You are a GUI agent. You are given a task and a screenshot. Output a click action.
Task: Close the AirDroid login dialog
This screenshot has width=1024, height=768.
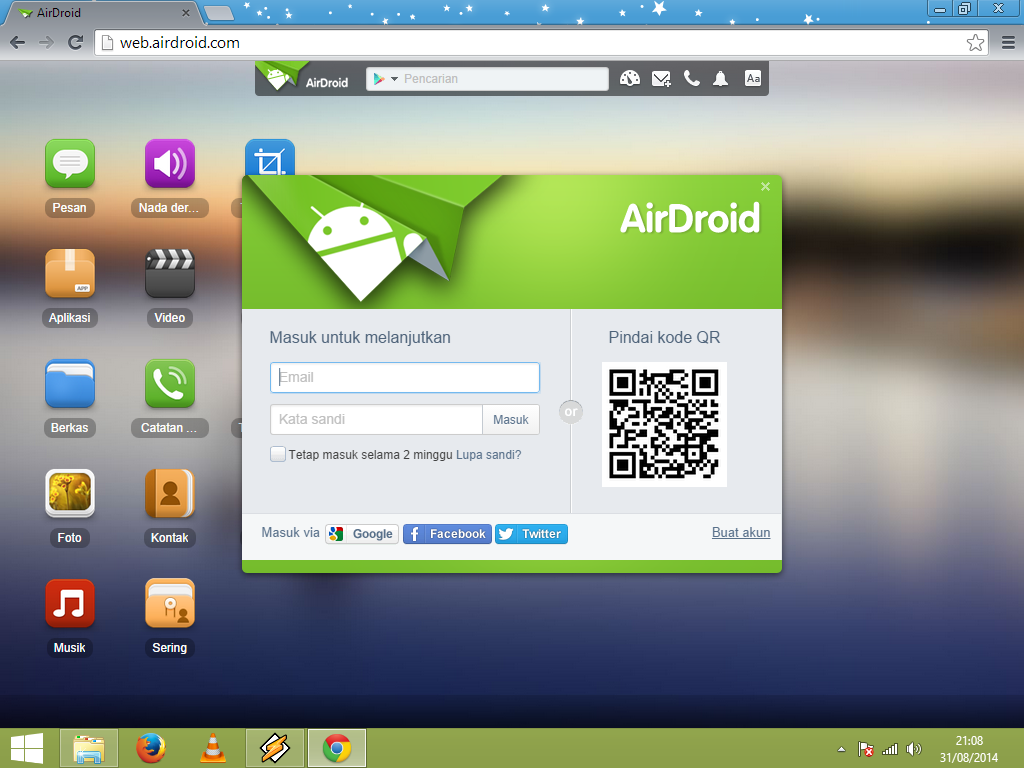(x=765, y=187)
